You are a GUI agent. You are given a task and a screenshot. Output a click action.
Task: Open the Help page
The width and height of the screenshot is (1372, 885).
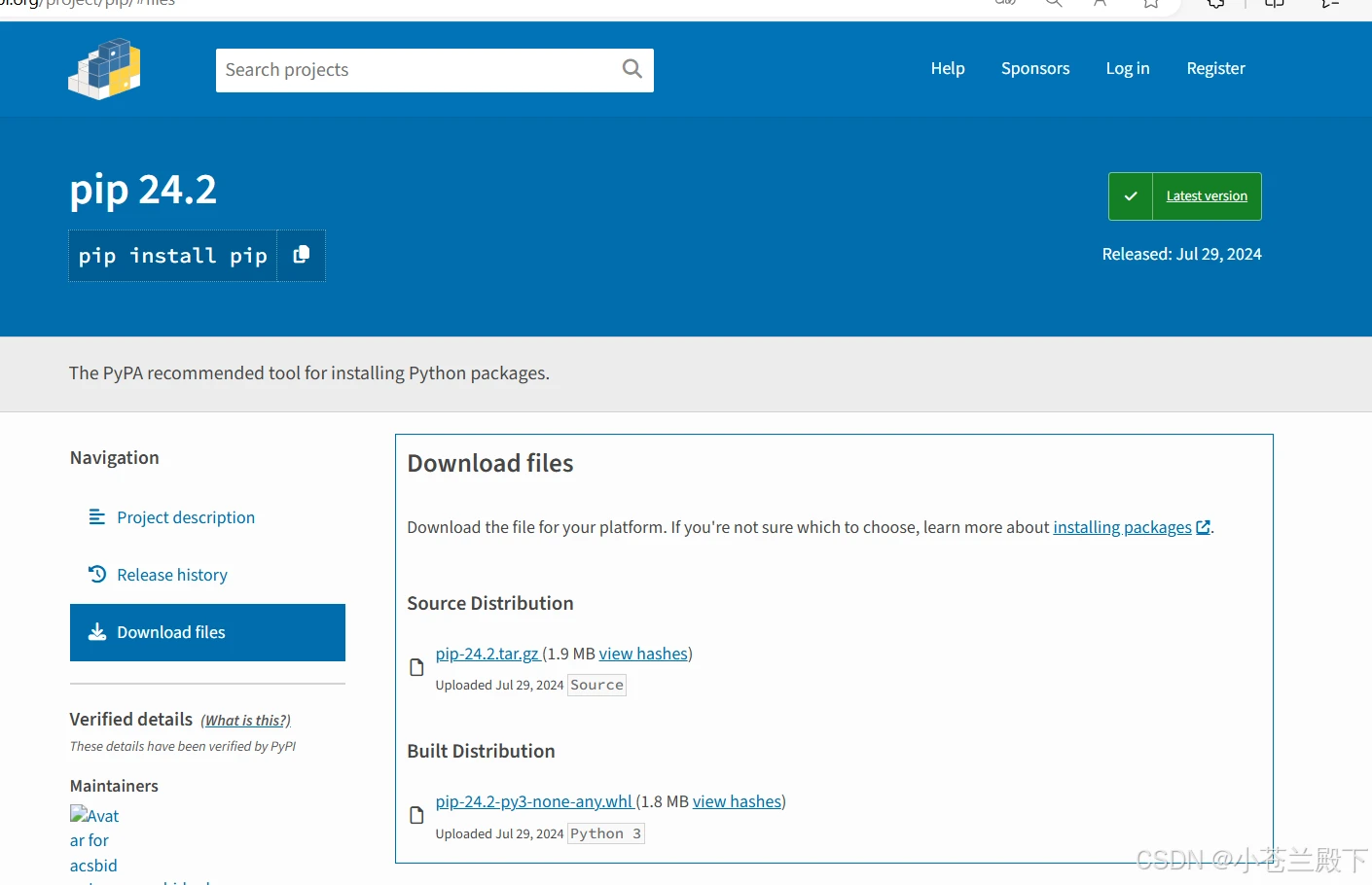coord(948,68)
